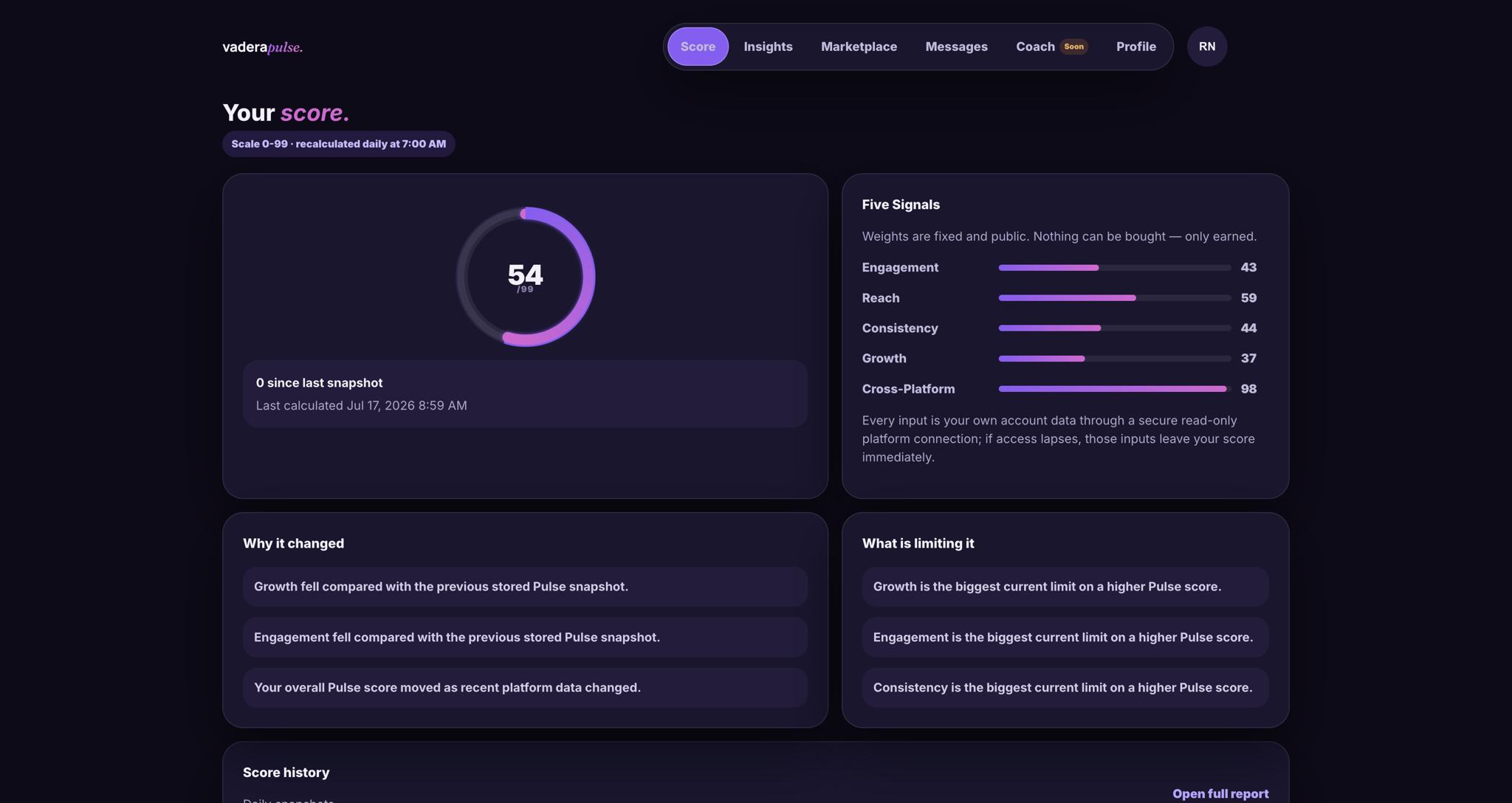Open the Messages tab
The image size is (1512, 803).
(x=956, y=46)
